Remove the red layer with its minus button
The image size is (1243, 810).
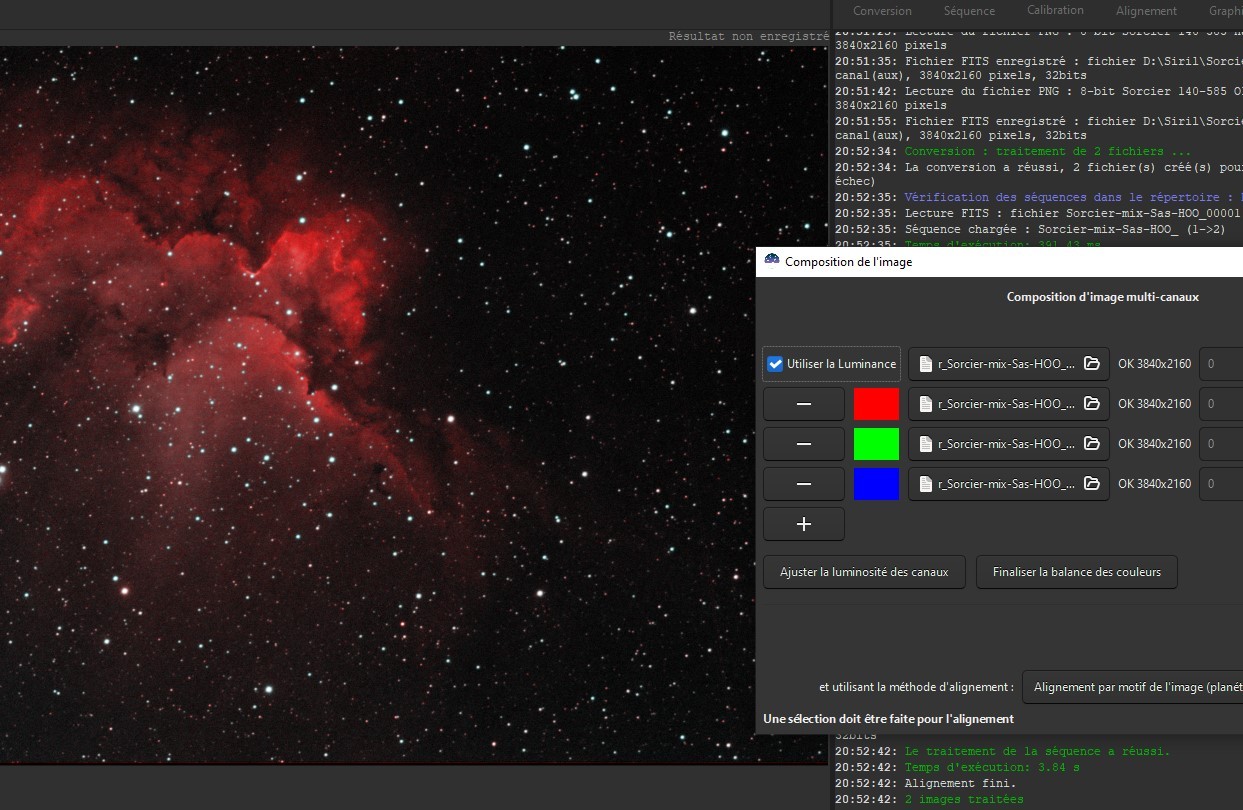[x=804, y=404]
